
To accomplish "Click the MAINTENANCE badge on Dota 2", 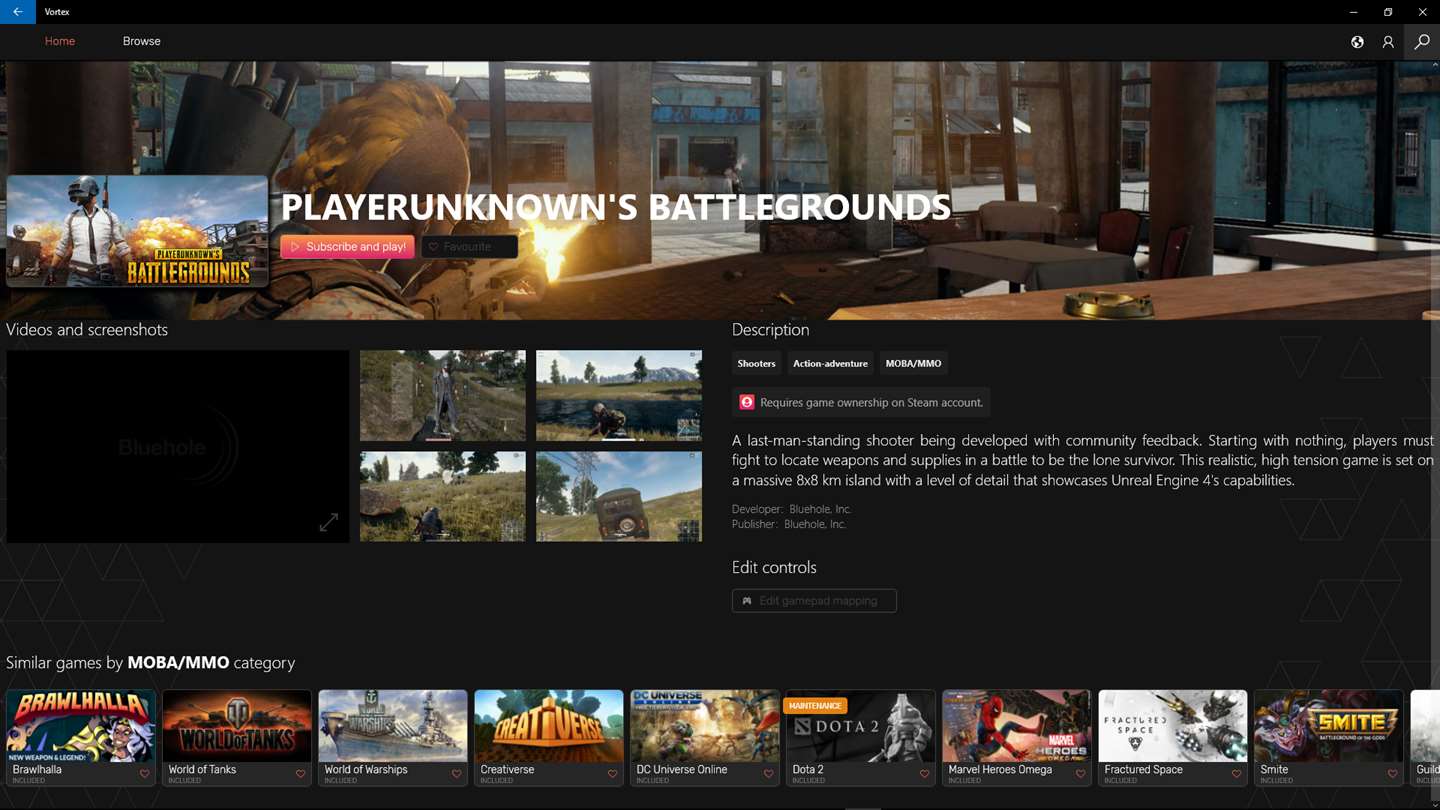I will pyautogui.click(x=815, y=705).
